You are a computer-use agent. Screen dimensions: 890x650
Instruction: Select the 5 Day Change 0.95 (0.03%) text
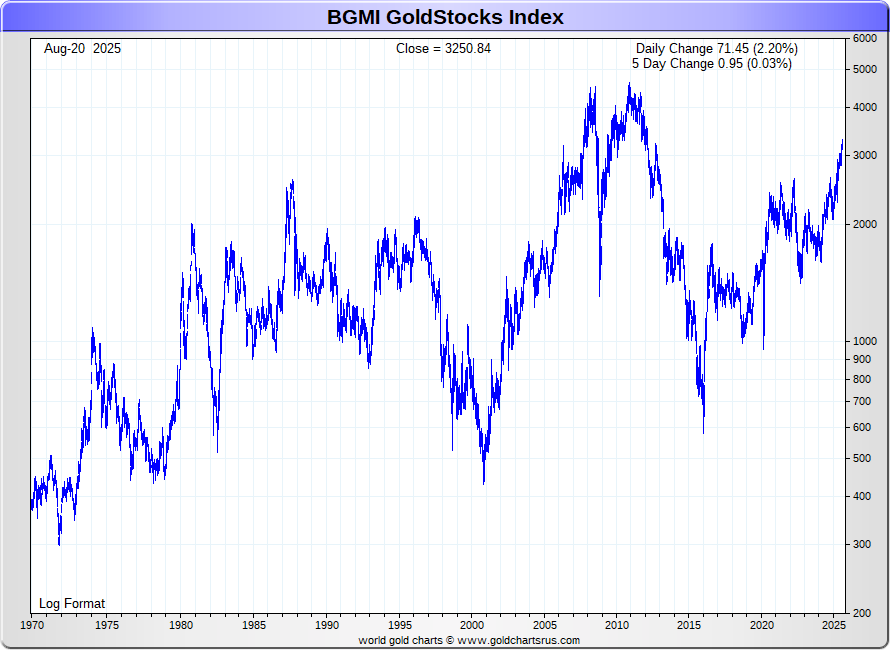[x=712, y=64]
